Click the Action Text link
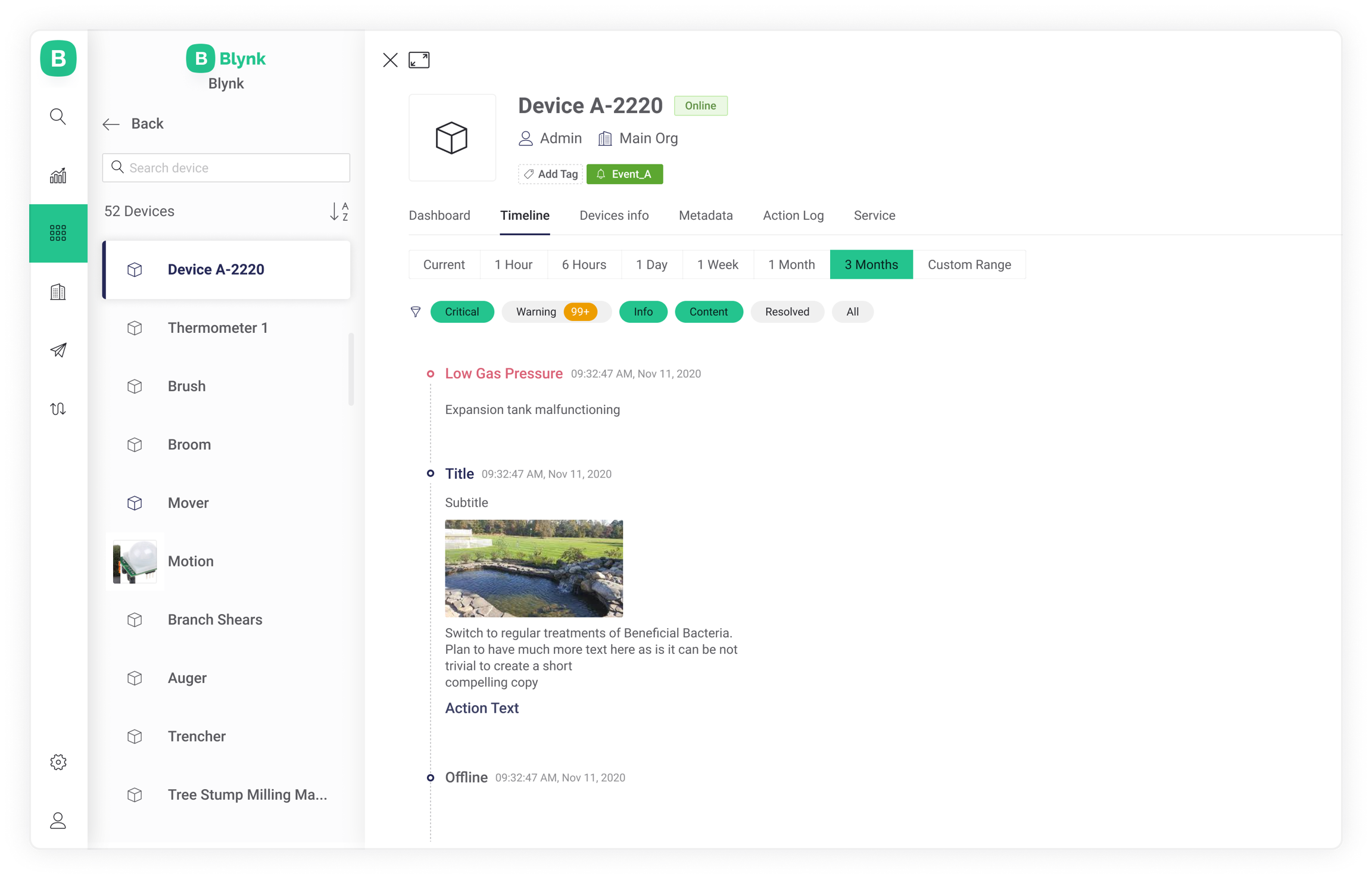Screen dimensions: 1372x879 click(x=482, y=708)
